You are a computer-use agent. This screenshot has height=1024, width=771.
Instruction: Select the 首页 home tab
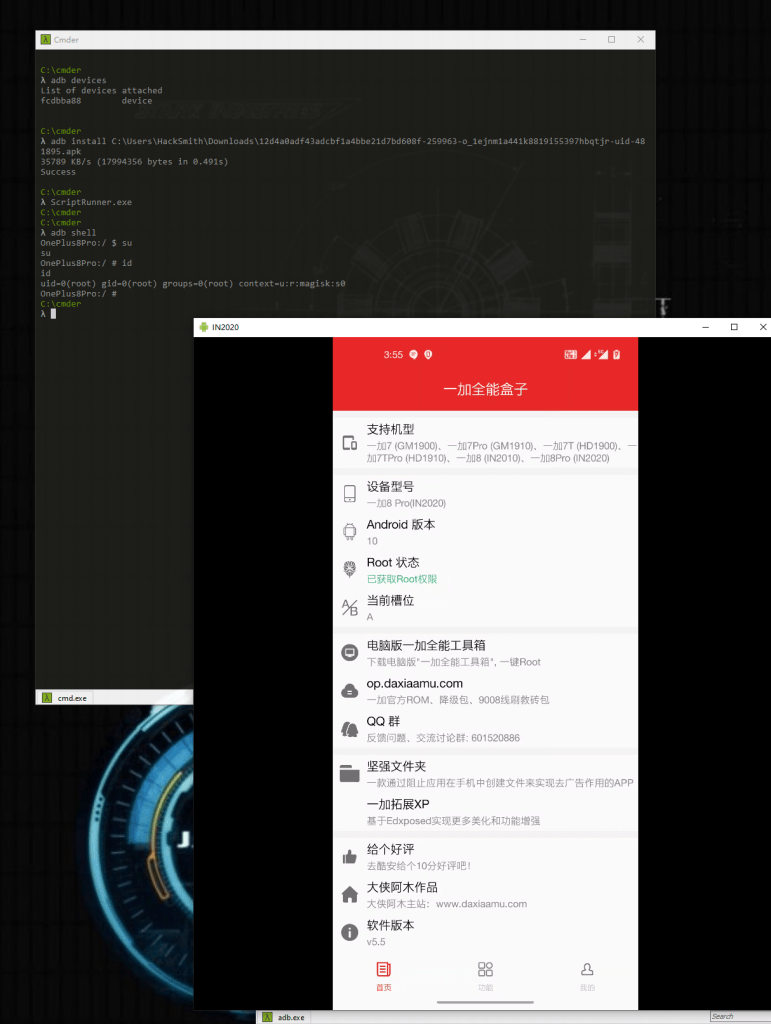pyautogui.click(x=383, y=975)
